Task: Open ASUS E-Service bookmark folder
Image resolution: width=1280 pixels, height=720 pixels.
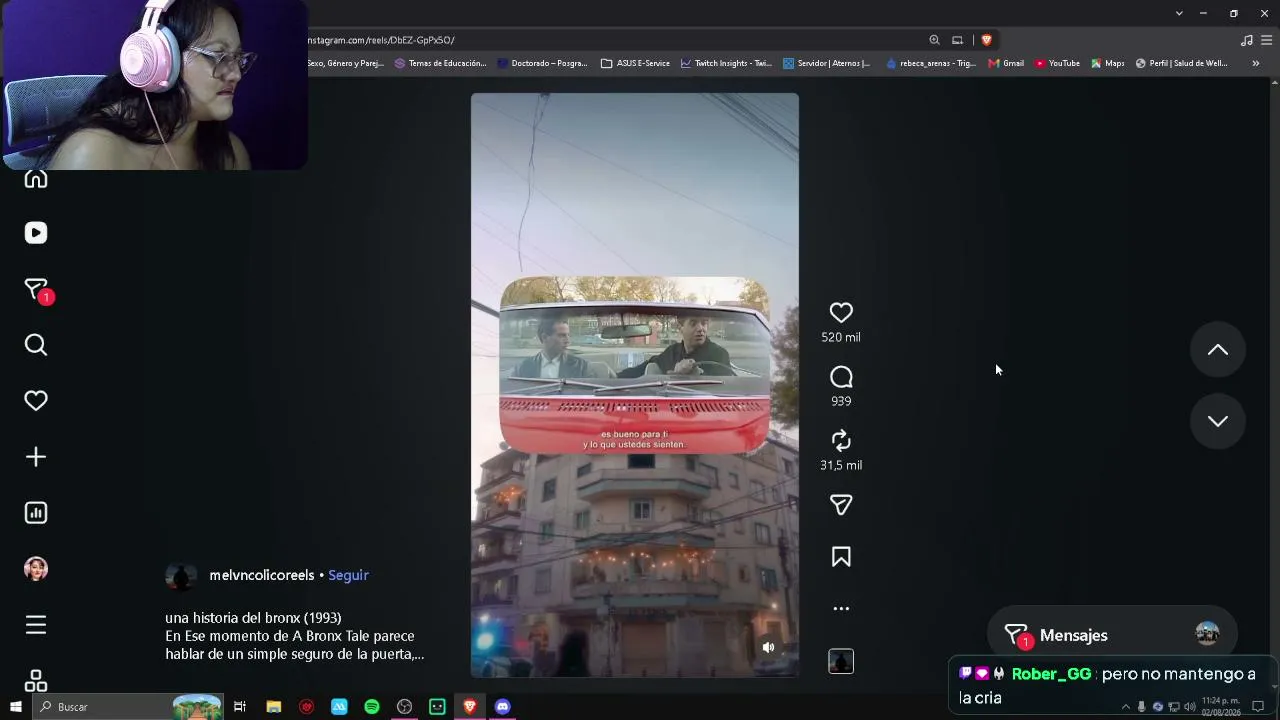Action: pyautogui.click(x=635, y=63)
